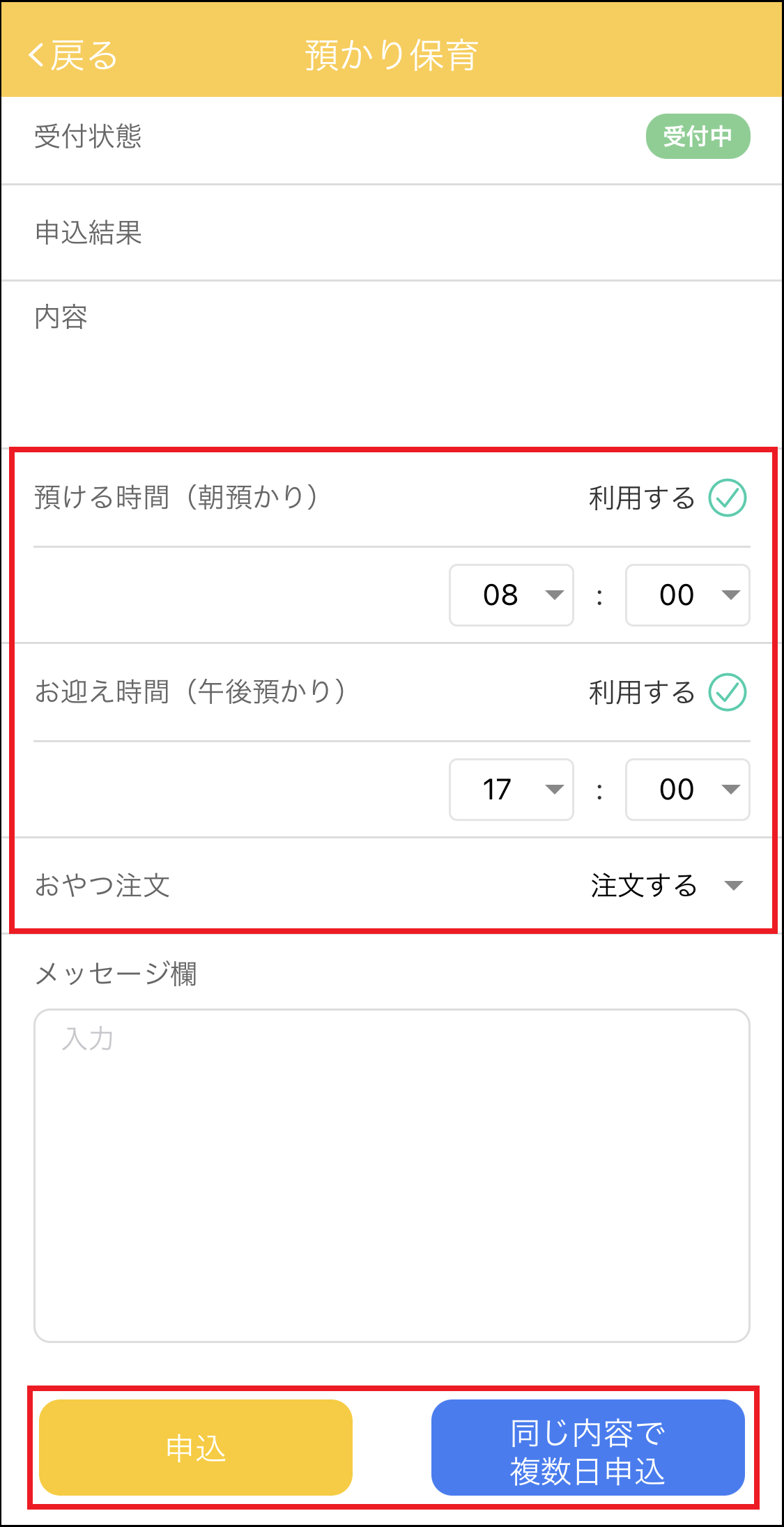This screenshot has width=784, height=1527.
Task: Click the yellow 申込 submit button
Action: point(196,1448)
